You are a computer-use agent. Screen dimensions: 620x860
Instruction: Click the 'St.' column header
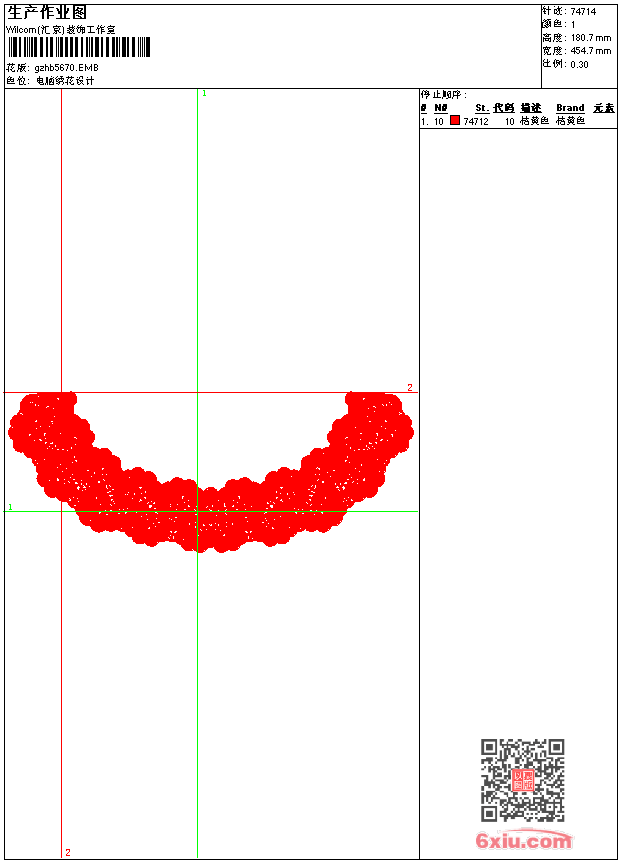click(482, 108)
